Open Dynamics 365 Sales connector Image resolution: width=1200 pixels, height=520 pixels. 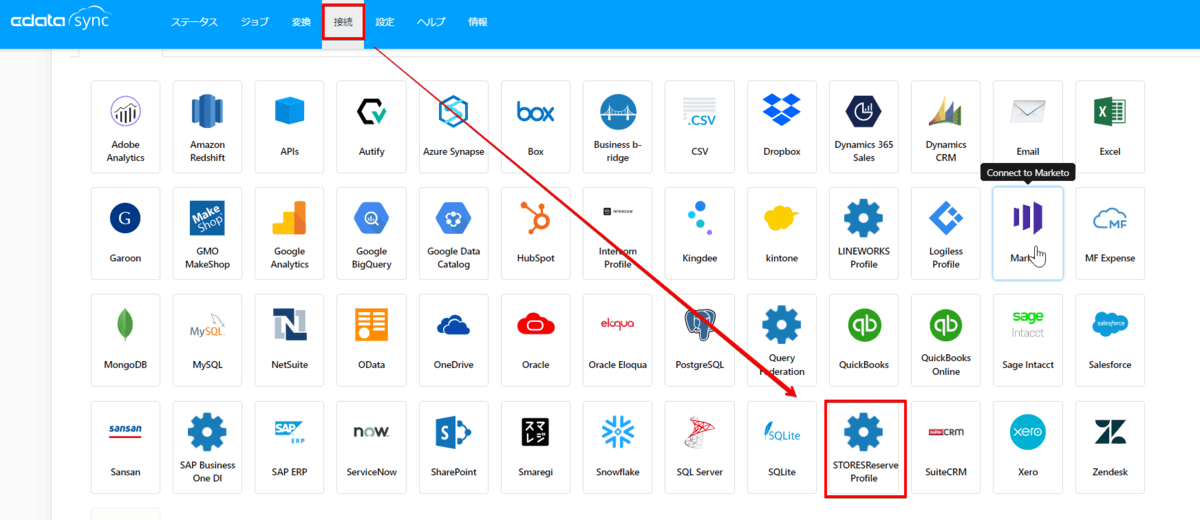click(863, 127)
